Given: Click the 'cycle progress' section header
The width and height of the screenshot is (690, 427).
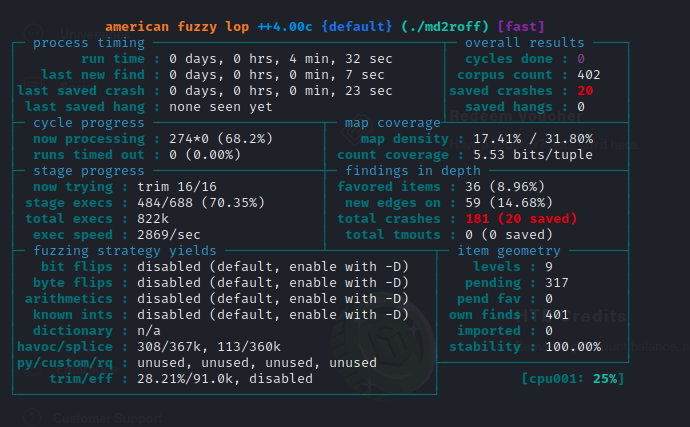Looking at the screenshot, I should [89, 123].
